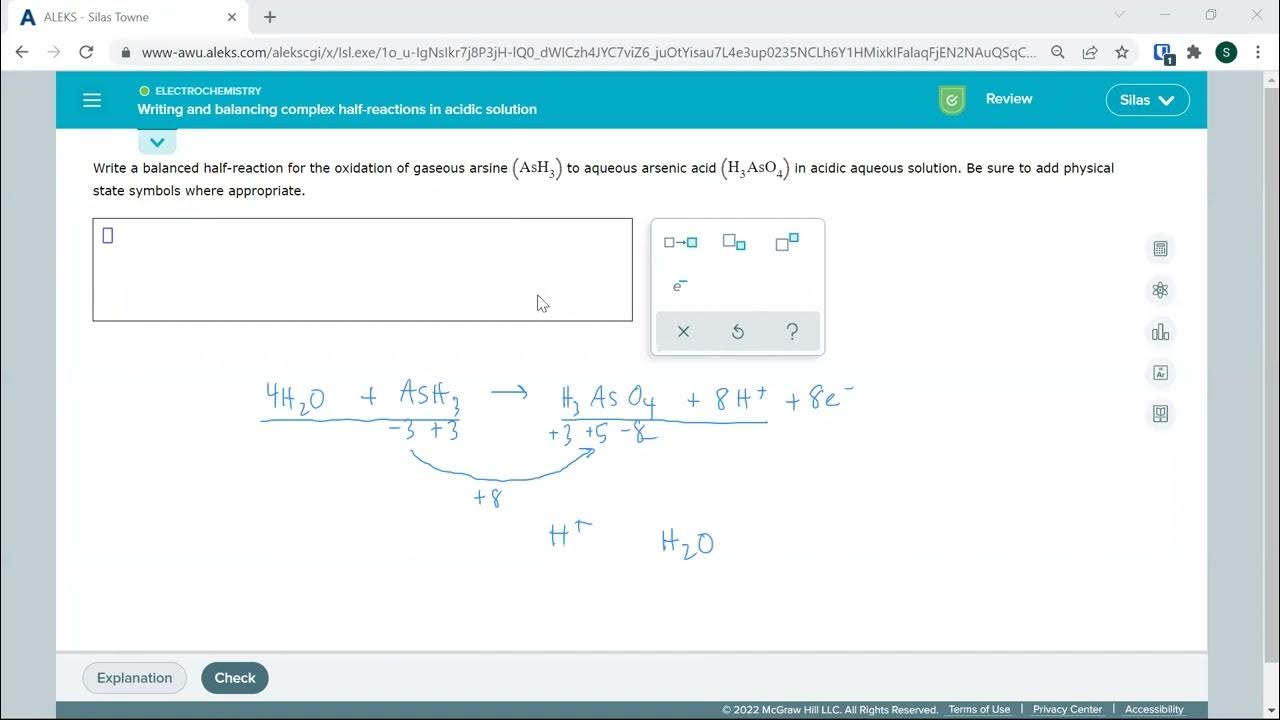Open the Chrome profile avatar S
This screenshot has height=720, width=1280.
(1226, 53)
